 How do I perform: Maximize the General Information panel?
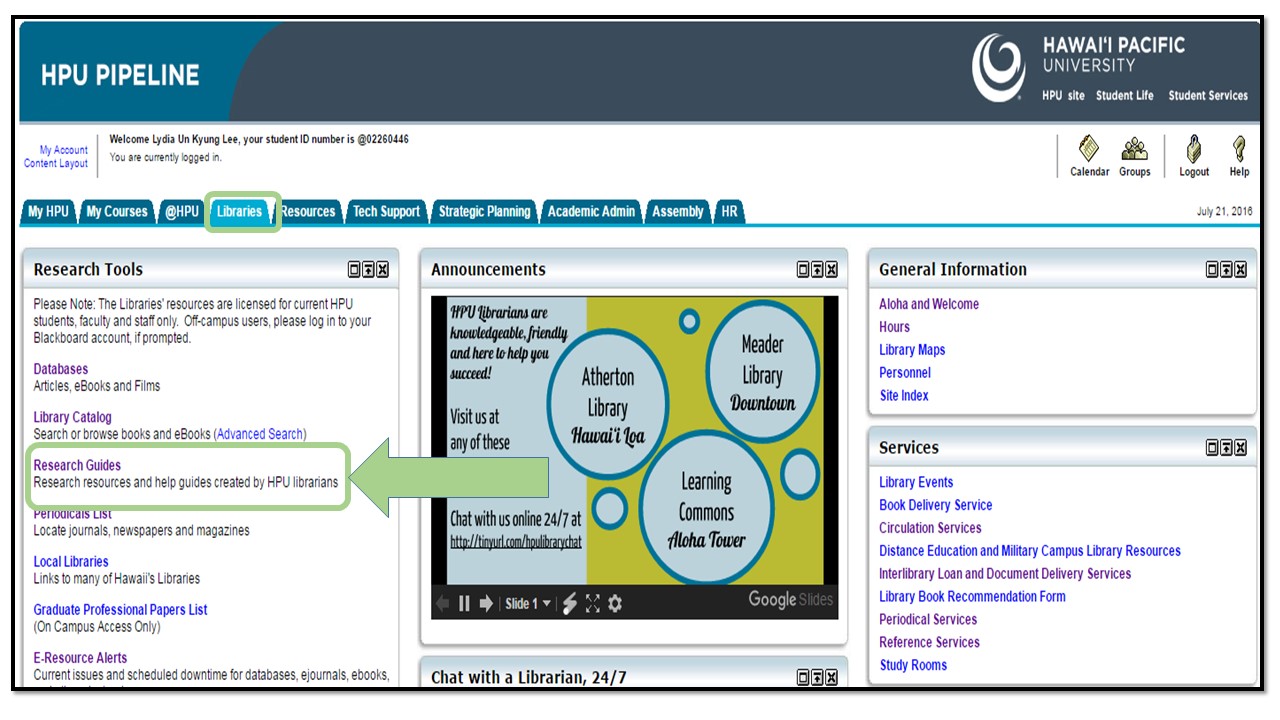(1213, 270)
